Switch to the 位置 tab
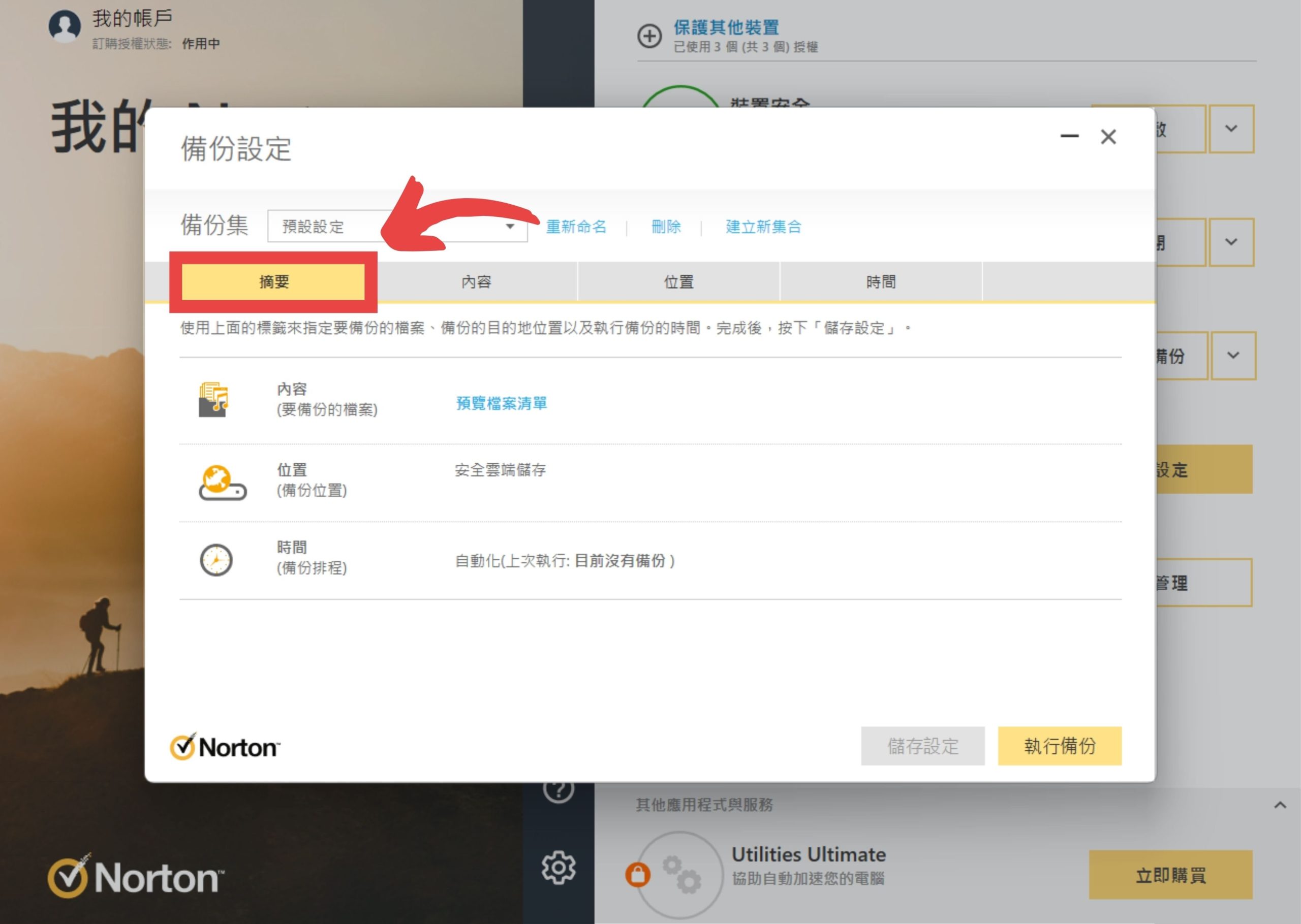The height and width of the screenshot is (924, 1301). coord(678,281)
